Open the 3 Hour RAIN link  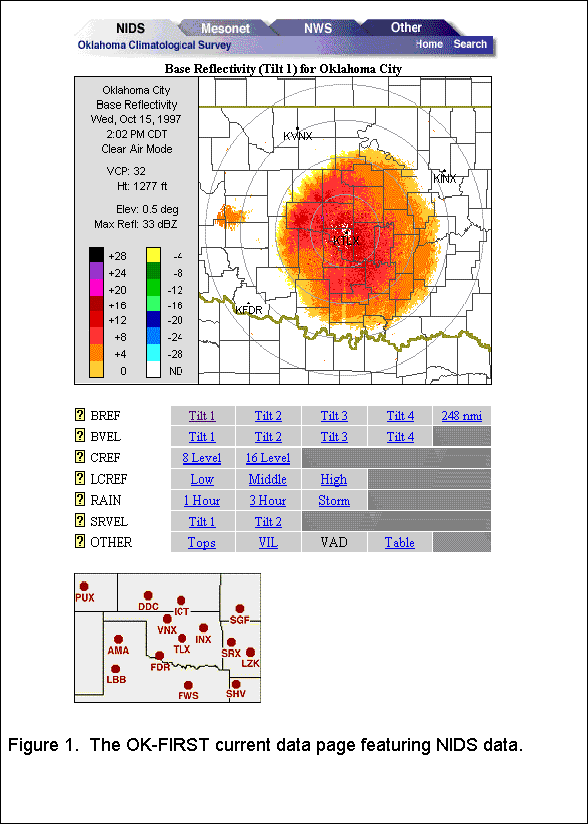tap(268, 500)
